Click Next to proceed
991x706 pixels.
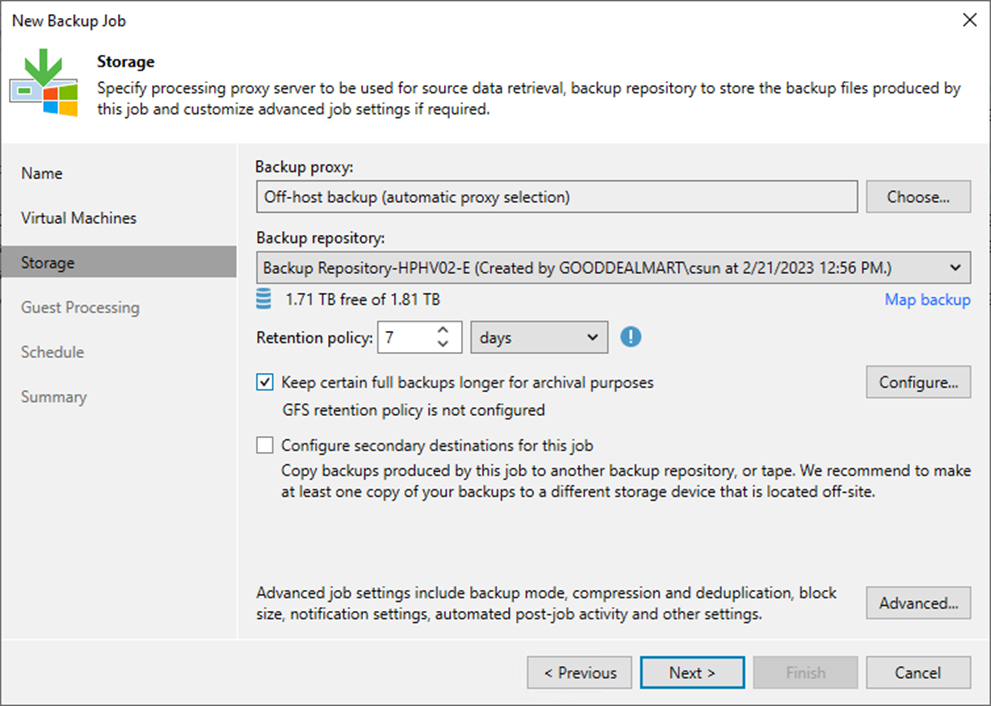pos(692,672)
